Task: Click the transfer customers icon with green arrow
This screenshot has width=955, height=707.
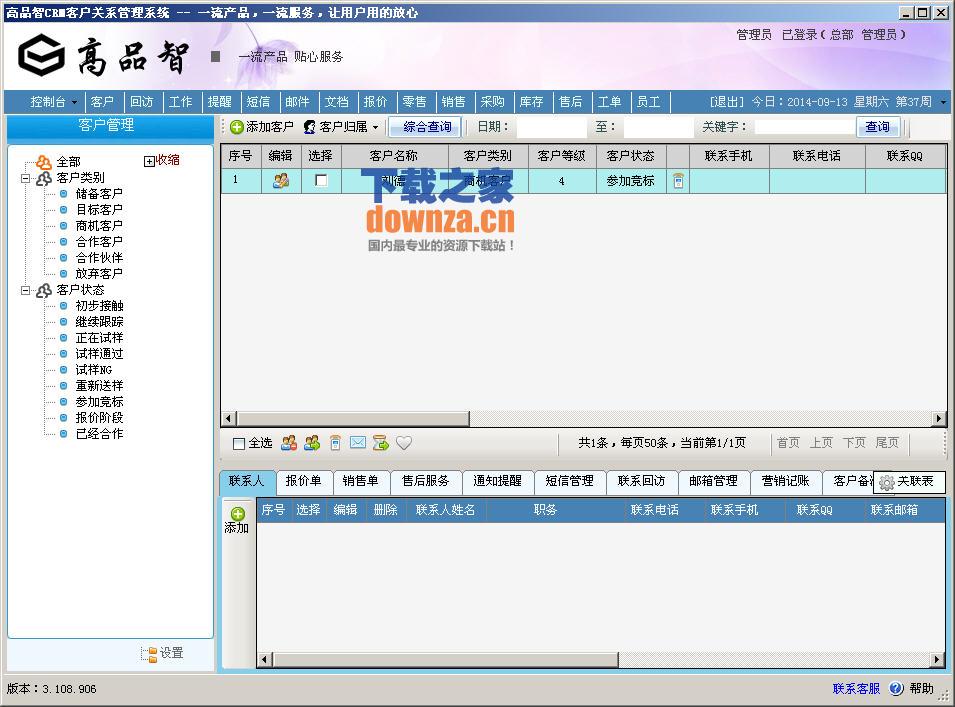Action: coord(312,443)
